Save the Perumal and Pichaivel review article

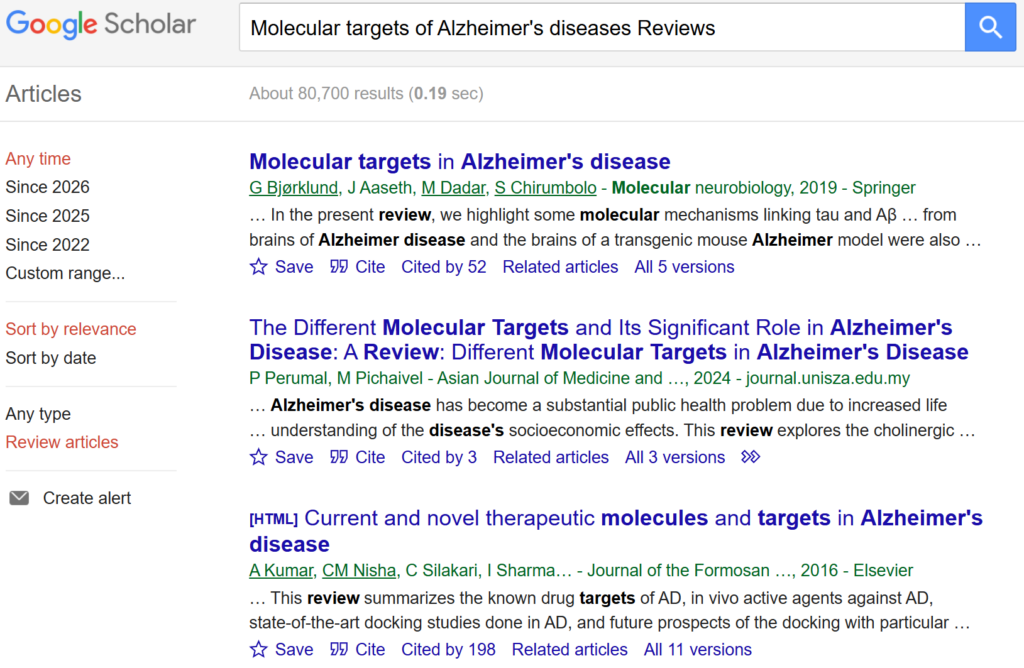click(x=281, y=457)
